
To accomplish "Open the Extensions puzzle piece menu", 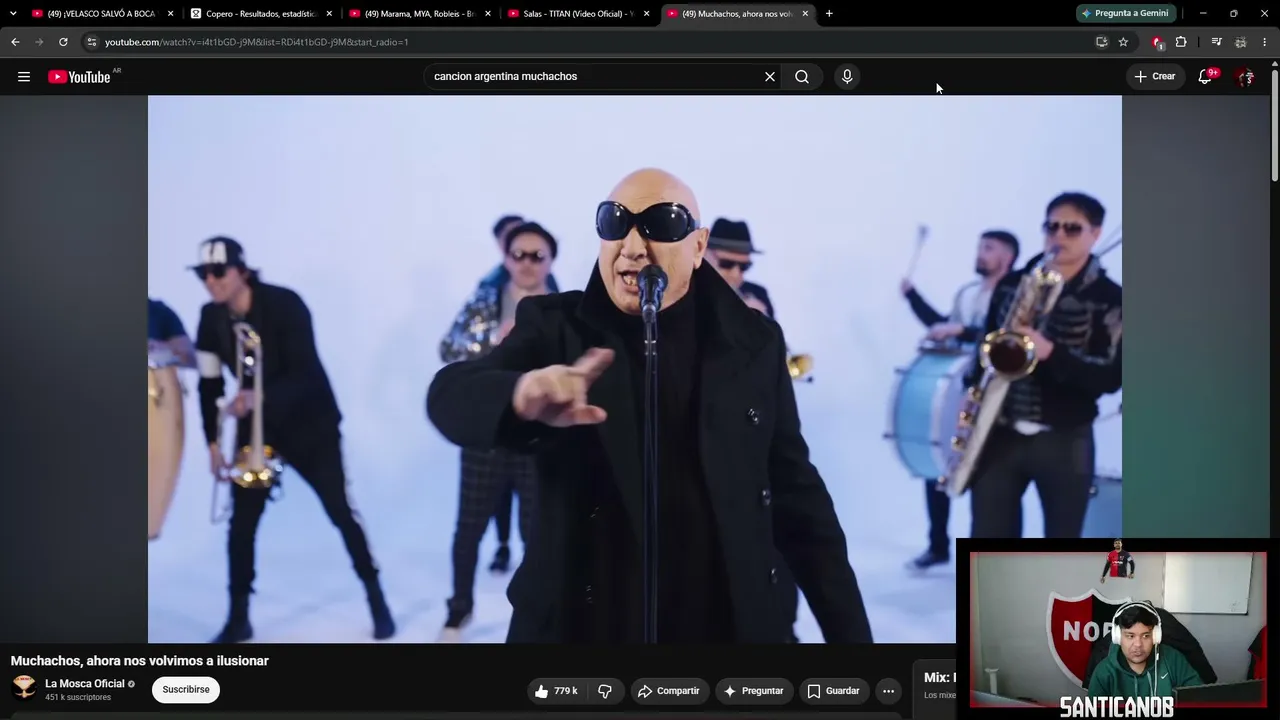I will pos(1181,42).
